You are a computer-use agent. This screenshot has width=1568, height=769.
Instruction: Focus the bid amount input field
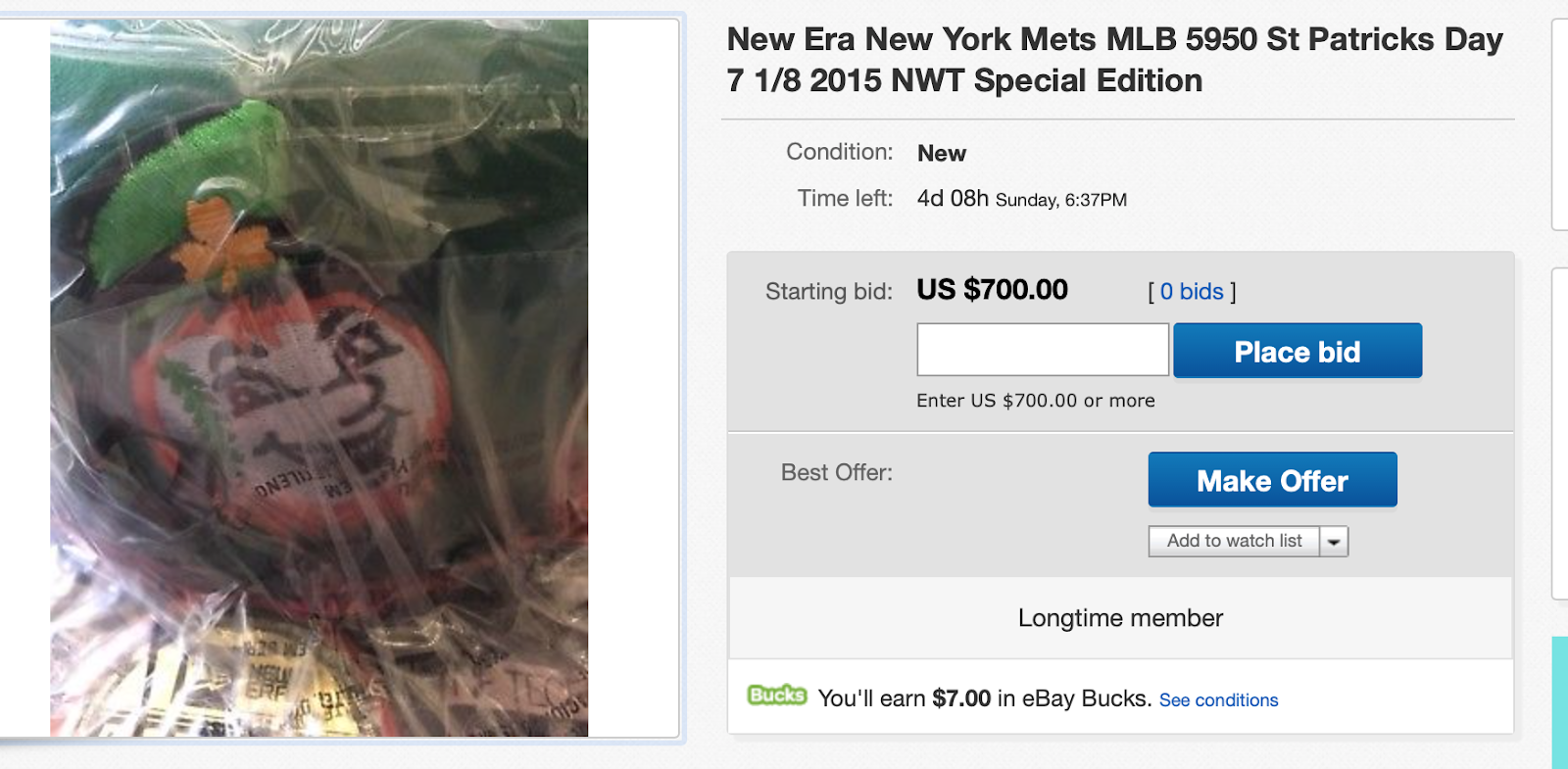1042,350
